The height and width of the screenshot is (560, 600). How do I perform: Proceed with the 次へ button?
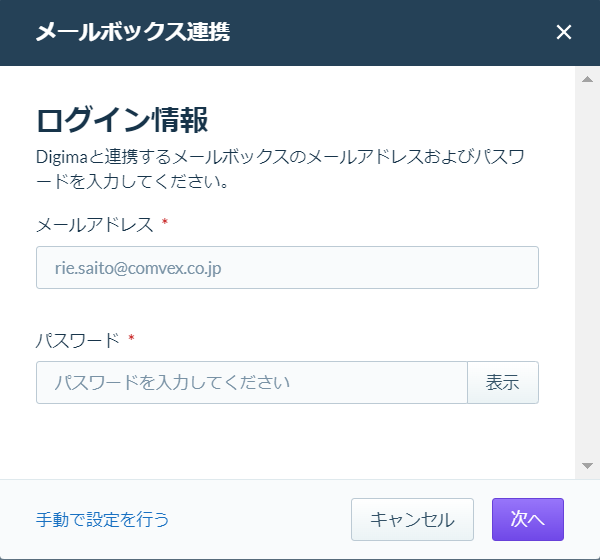tap(528, 519)
